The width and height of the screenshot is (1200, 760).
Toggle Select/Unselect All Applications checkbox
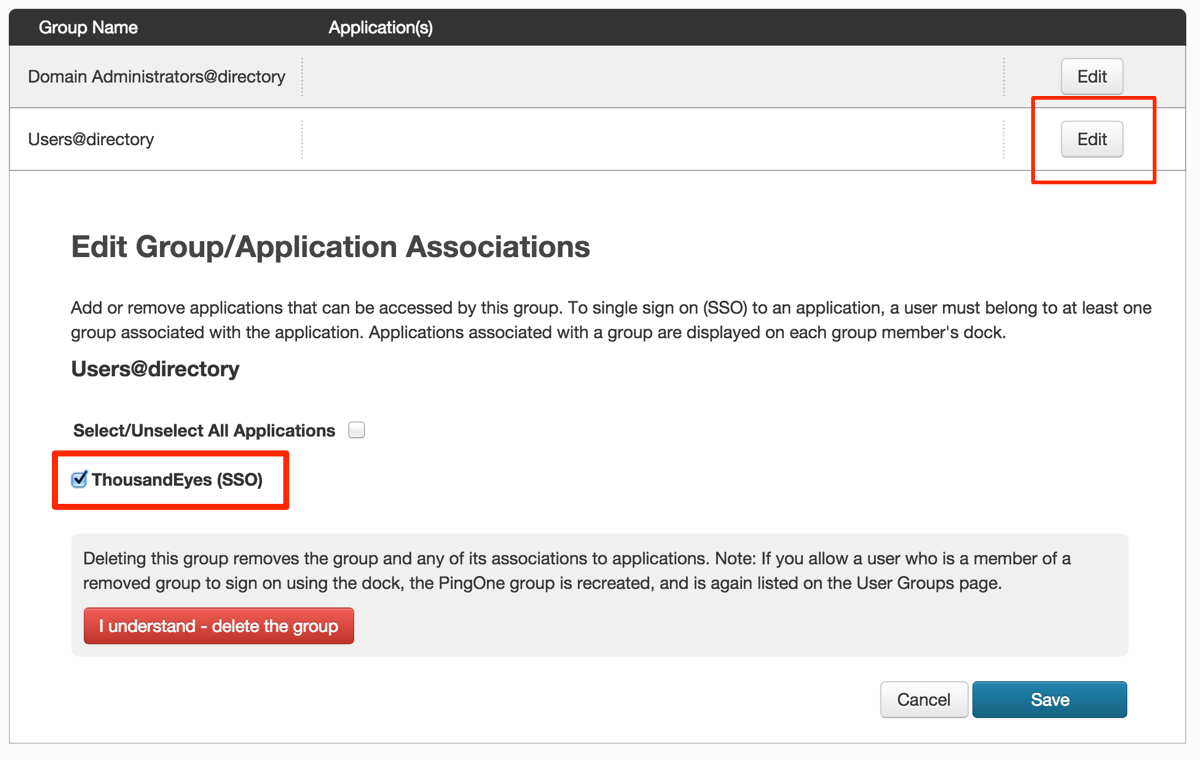click(x=357, y=430)
